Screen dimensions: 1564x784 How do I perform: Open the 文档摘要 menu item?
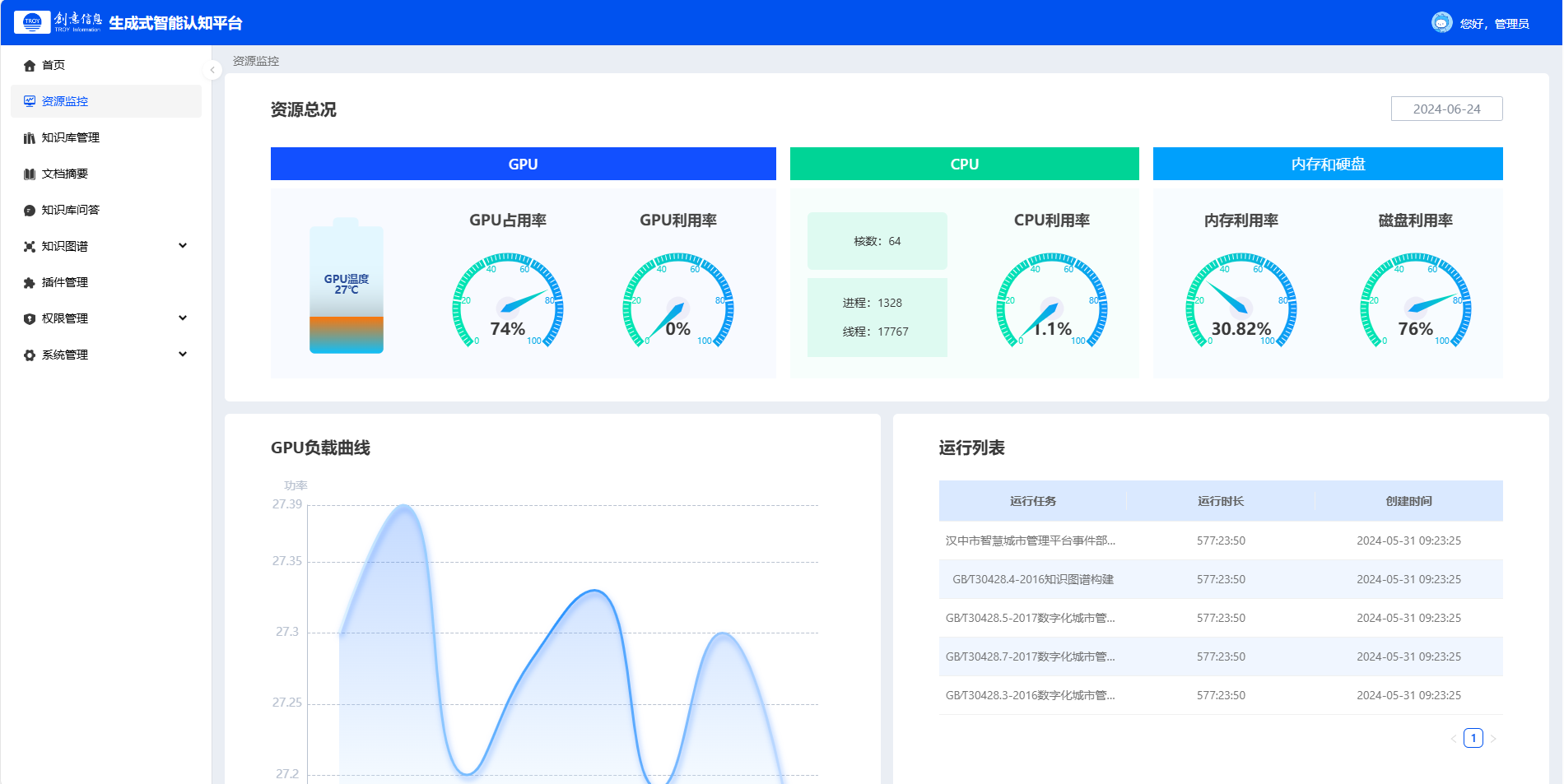[x=106, y=174]
